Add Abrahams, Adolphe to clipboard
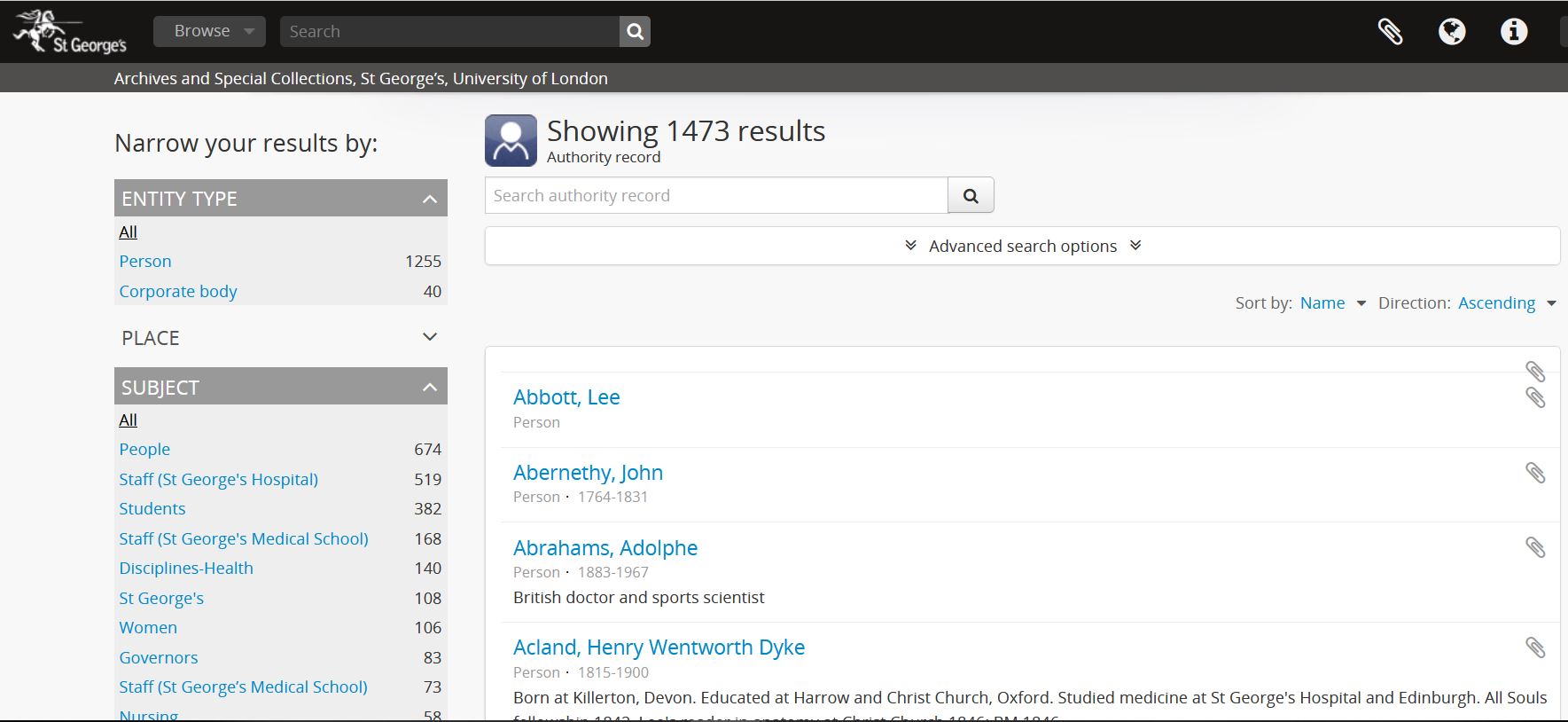The height and width of the screenshot is (722, 1568). (1535, 547)
